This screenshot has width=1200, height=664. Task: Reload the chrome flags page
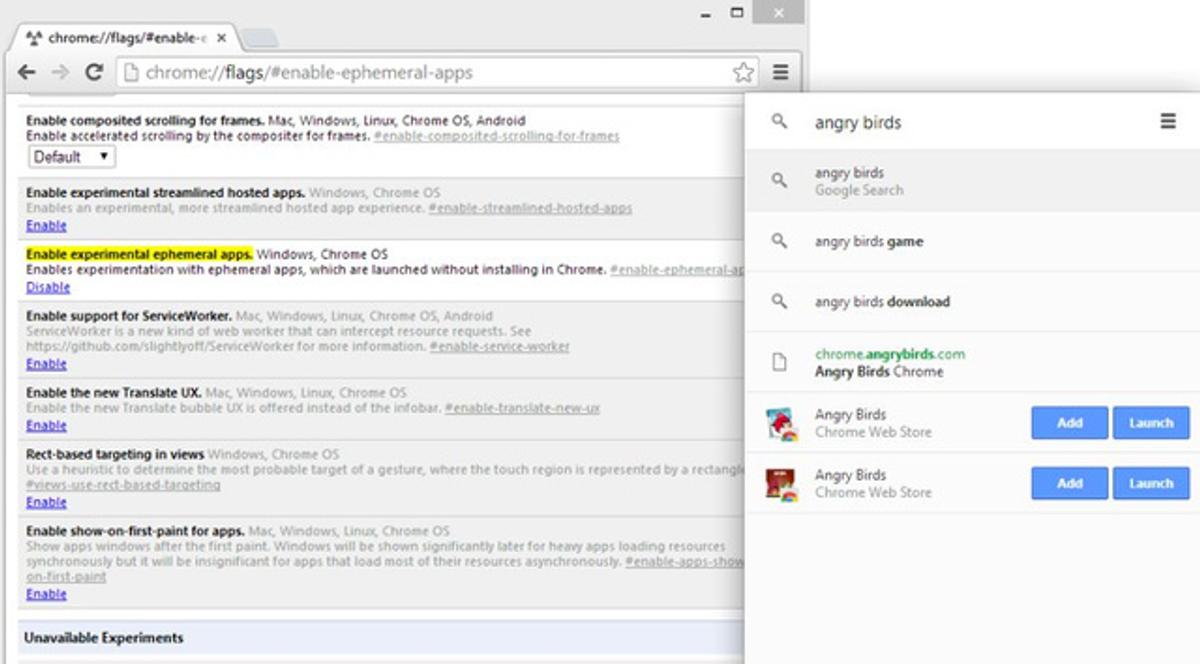point(94,72)
